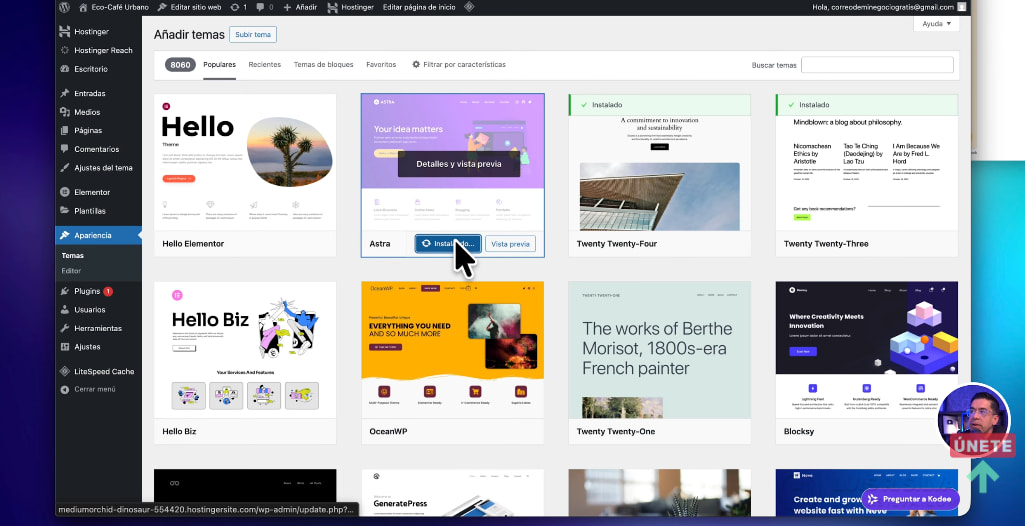
Task: Click the Hello Biz theme name
Action: [x=179, y=431]
